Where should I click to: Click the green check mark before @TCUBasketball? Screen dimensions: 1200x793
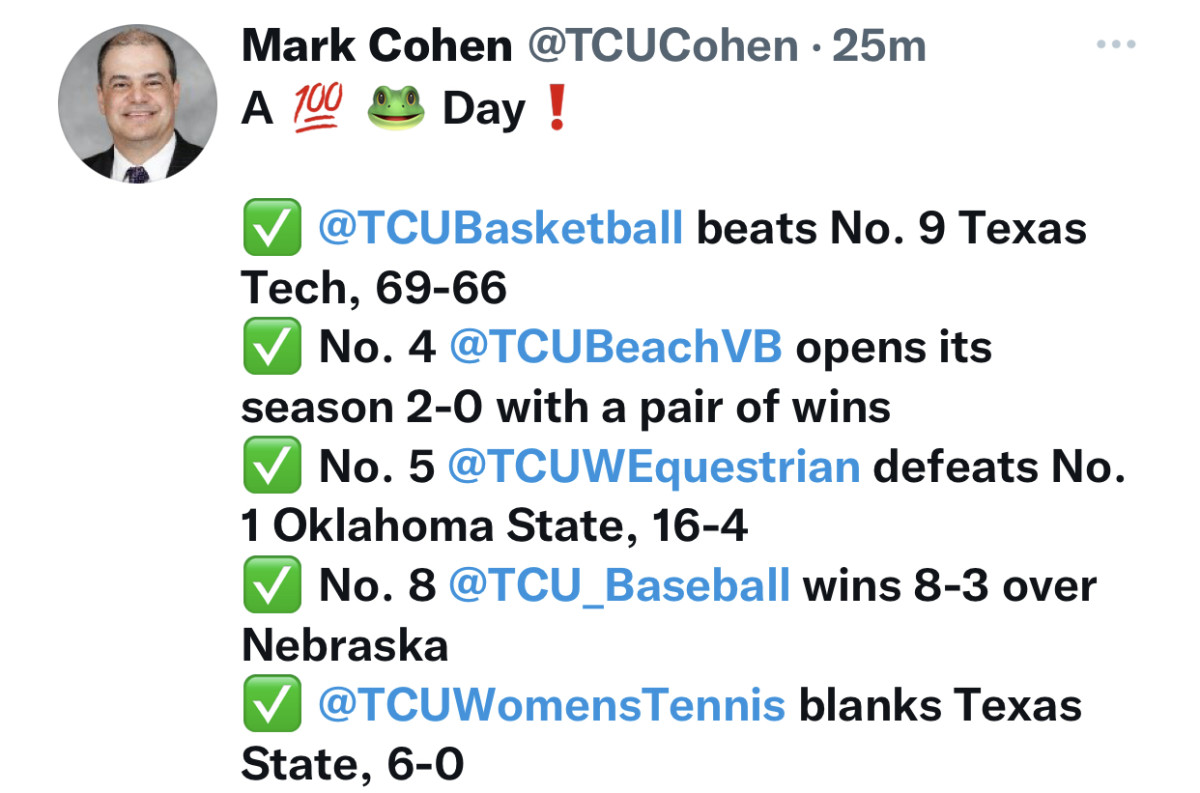coord(271,229)
